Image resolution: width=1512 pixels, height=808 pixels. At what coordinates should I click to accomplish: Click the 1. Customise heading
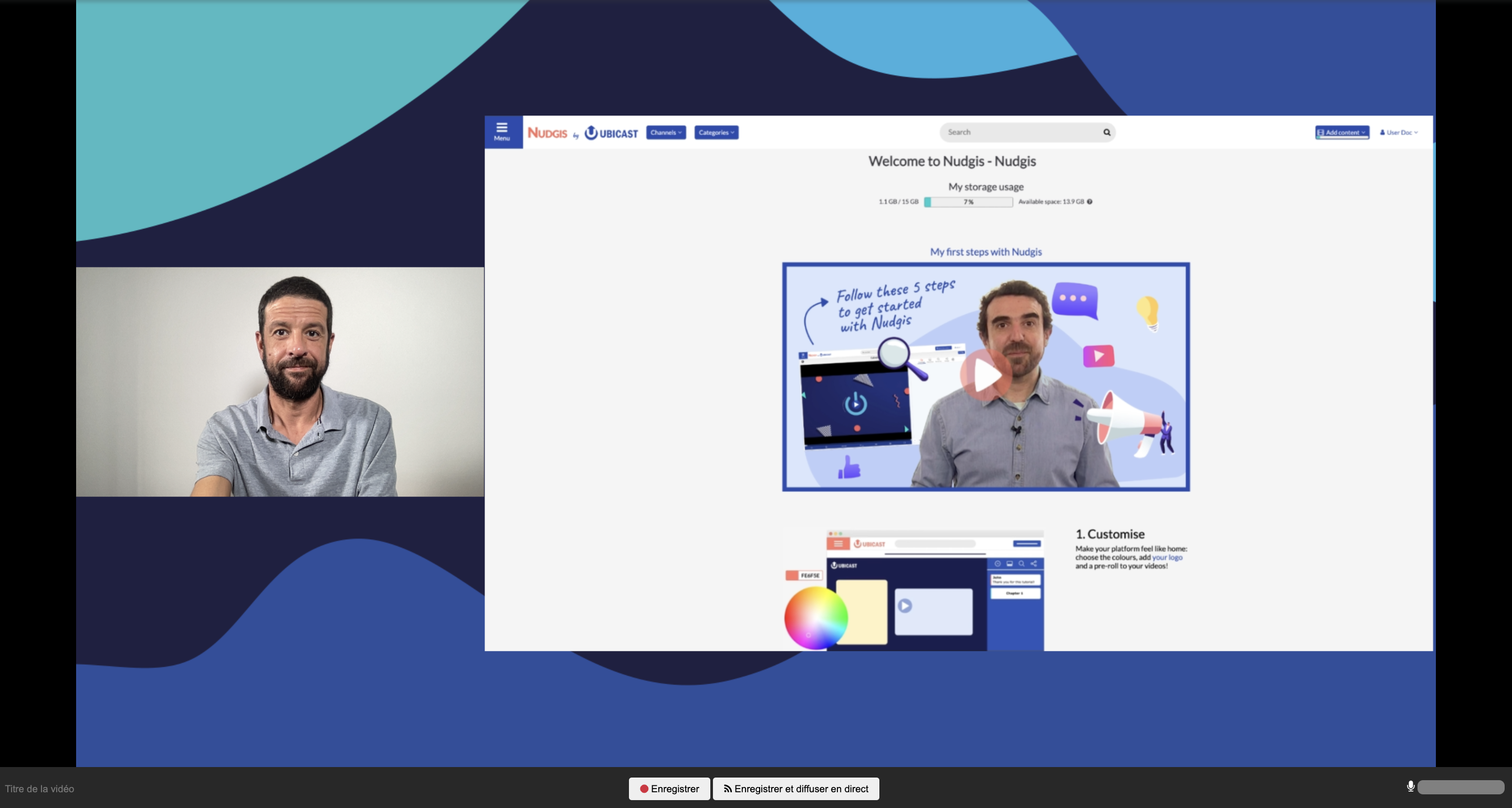(x=1110, y=534)
